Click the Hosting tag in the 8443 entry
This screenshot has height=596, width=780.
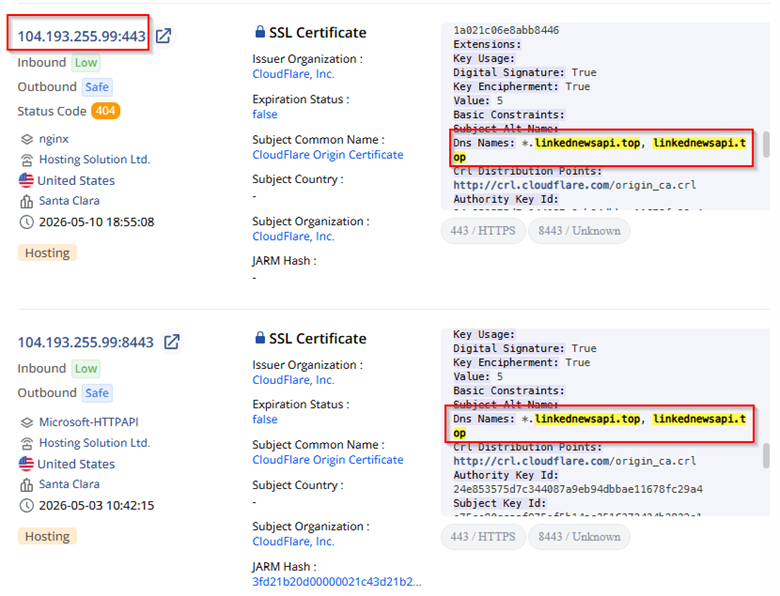(x=47, y=536)
